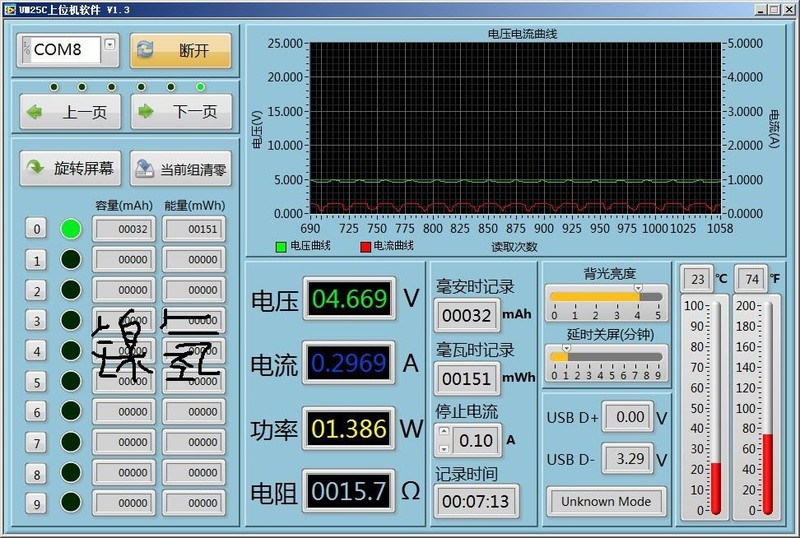Click the app icon in title bar
The height and width of the screenshot is (538, 800).
coord(9,8)
